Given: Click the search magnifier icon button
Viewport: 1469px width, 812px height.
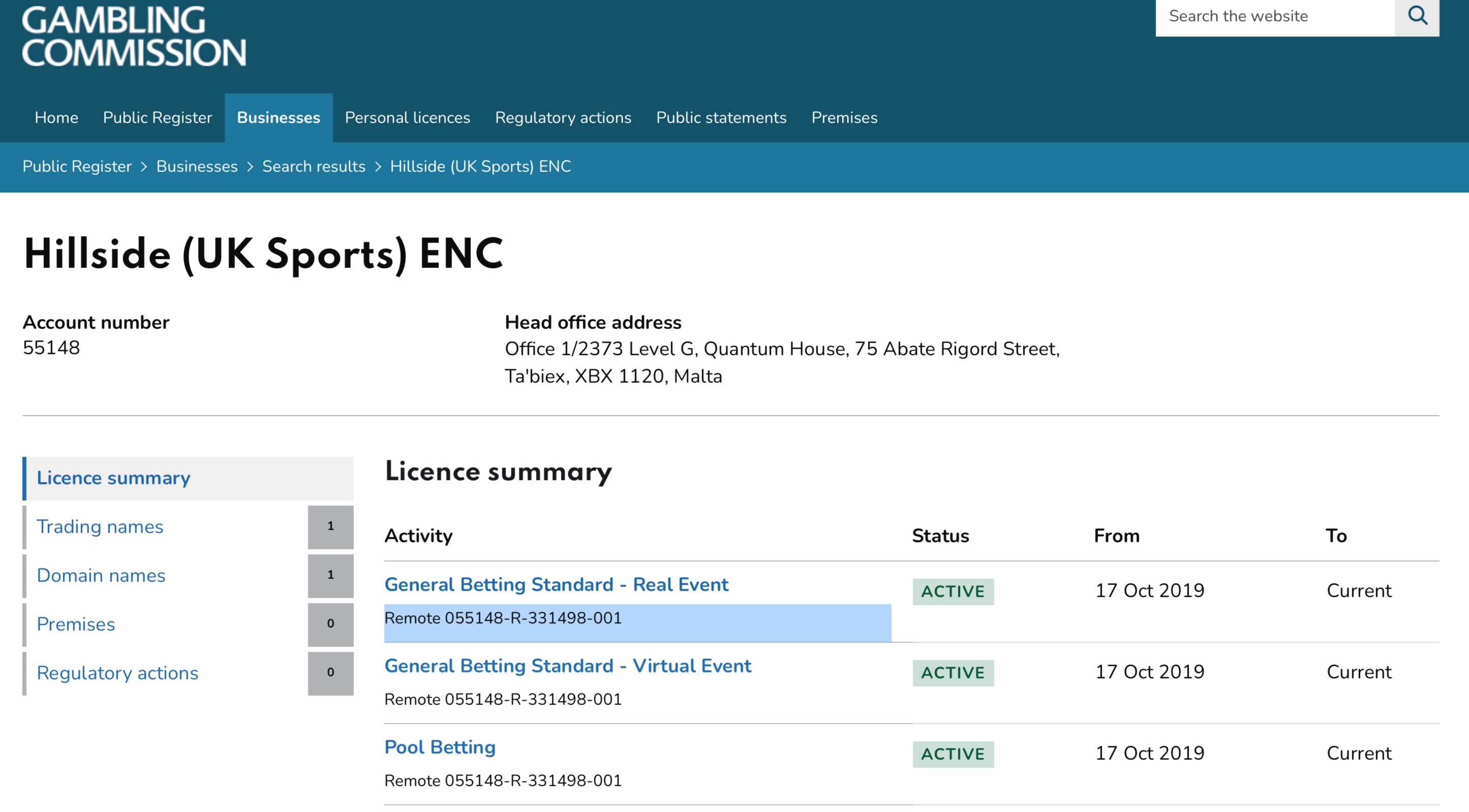Looking at the screenshot, I should (x=1417, y=17).
